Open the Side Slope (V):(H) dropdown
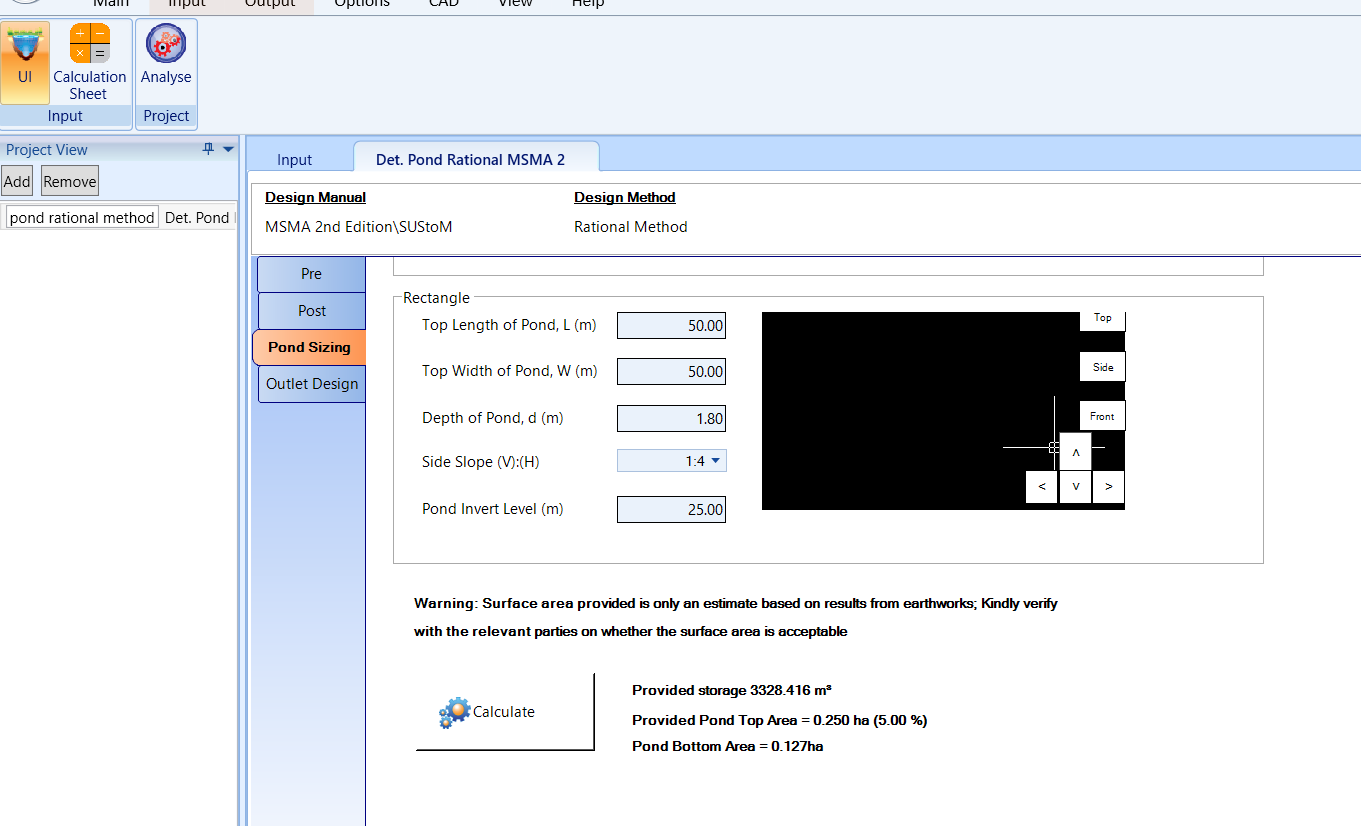 [718, 460]
